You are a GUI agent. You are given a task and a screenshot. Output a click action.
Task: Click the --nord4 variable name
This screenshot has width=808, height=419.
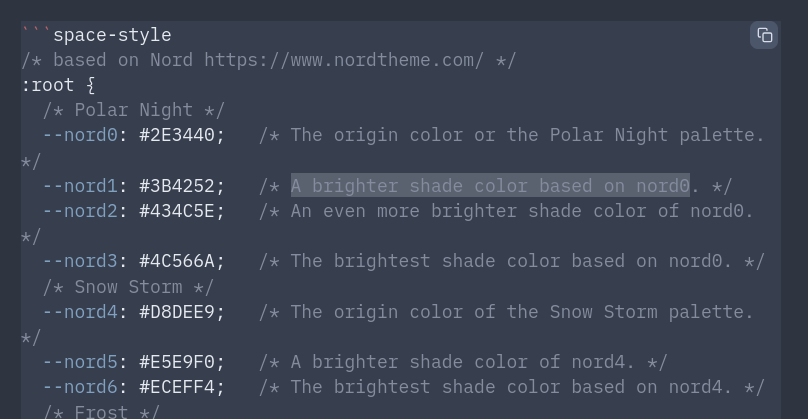pos(80,312)
